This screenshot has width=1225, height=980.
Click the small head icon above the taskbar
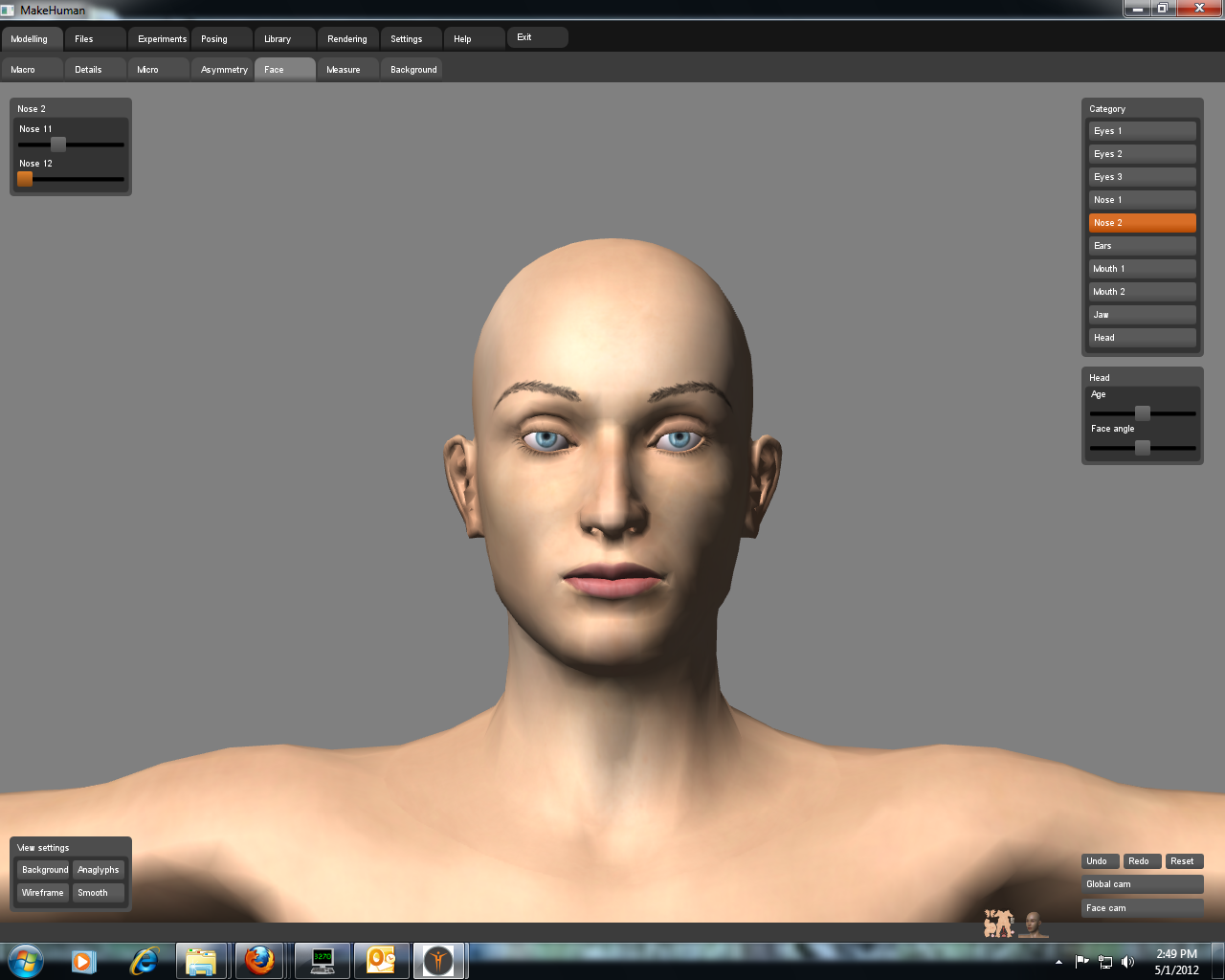(x=1033, y=924)
